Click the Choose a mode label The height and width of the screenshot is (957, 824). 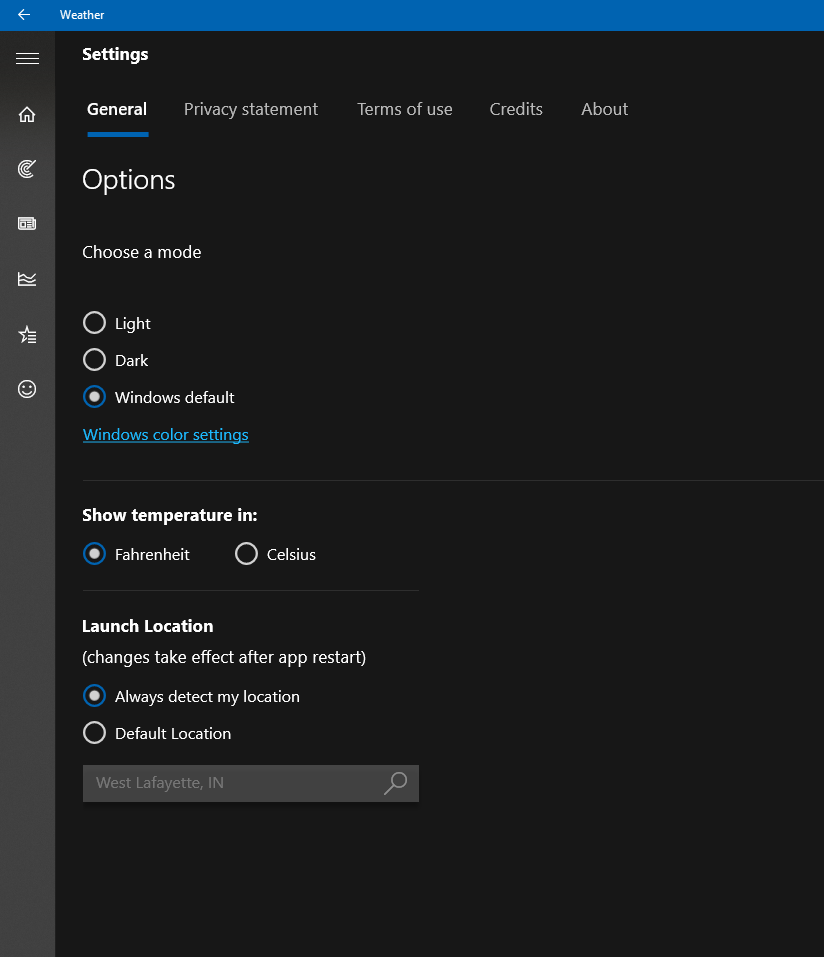pyautogui.click(x=142, y=252)
